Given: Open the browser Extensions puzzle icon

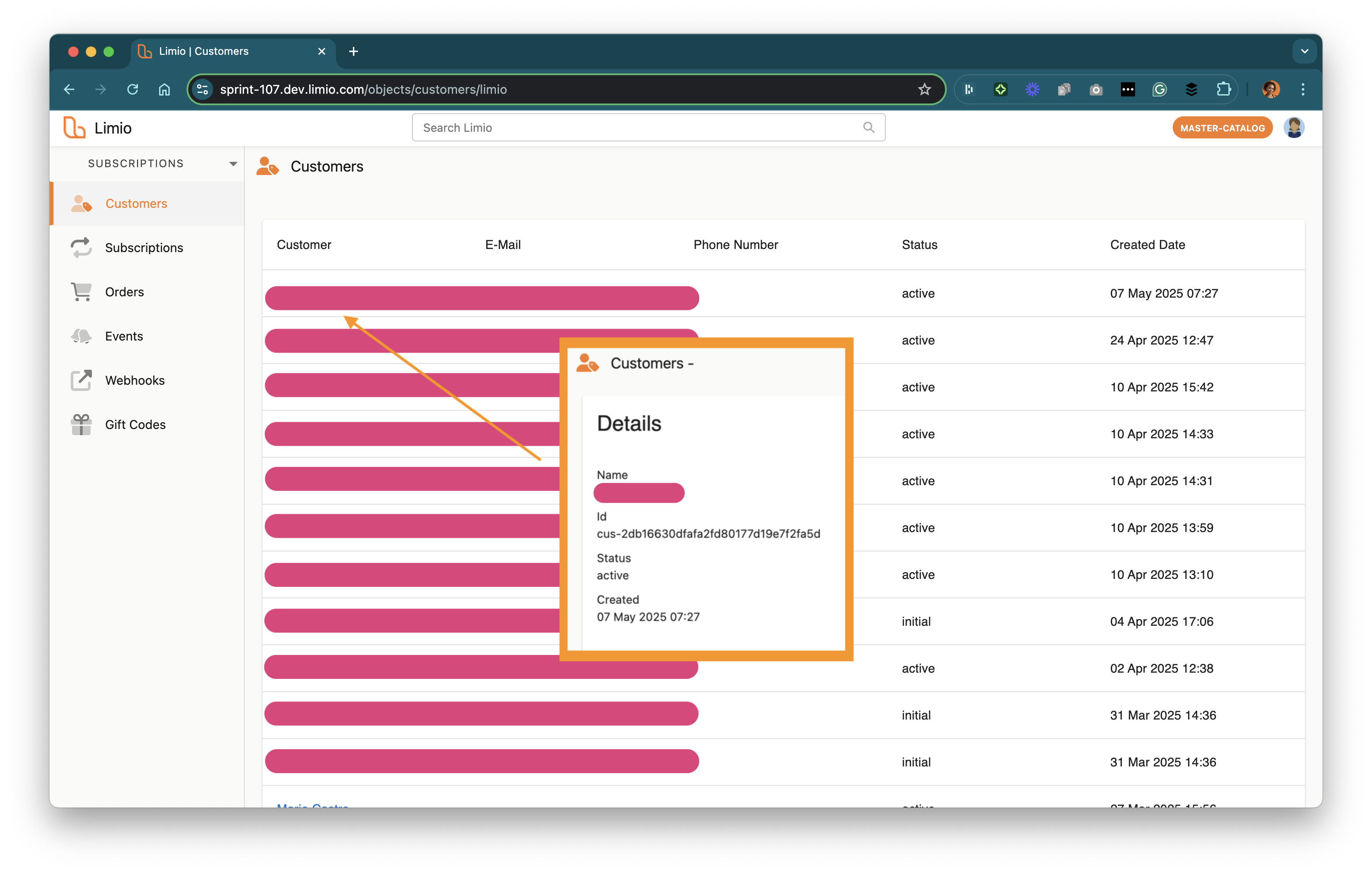Looking at the screenshot, I should click(1223, 89).
